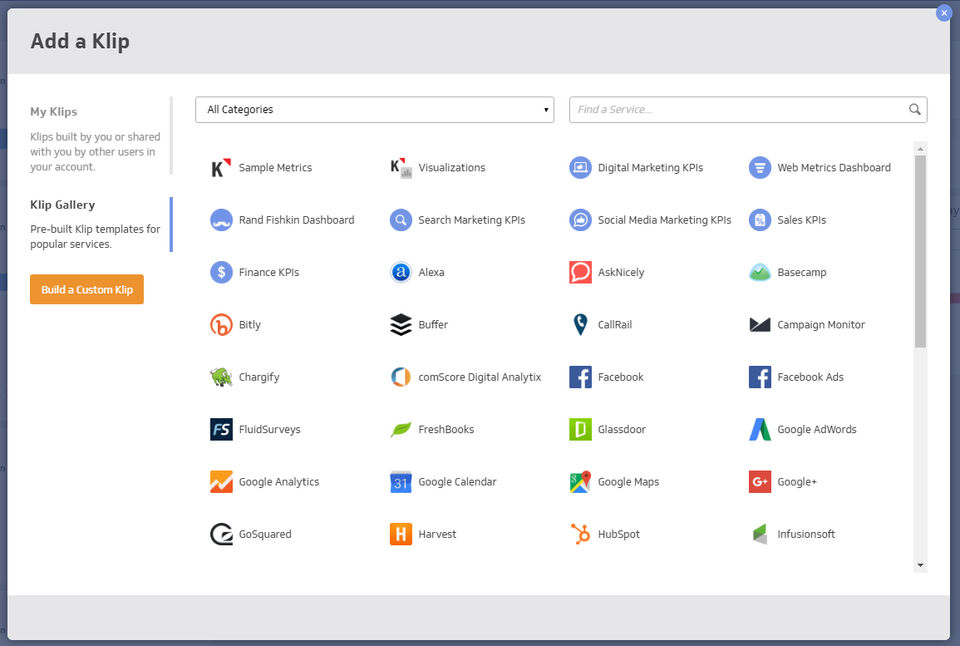Screen dimensions: 960x646
Task: Click the Google Analytics label
Action: point(279,482)
